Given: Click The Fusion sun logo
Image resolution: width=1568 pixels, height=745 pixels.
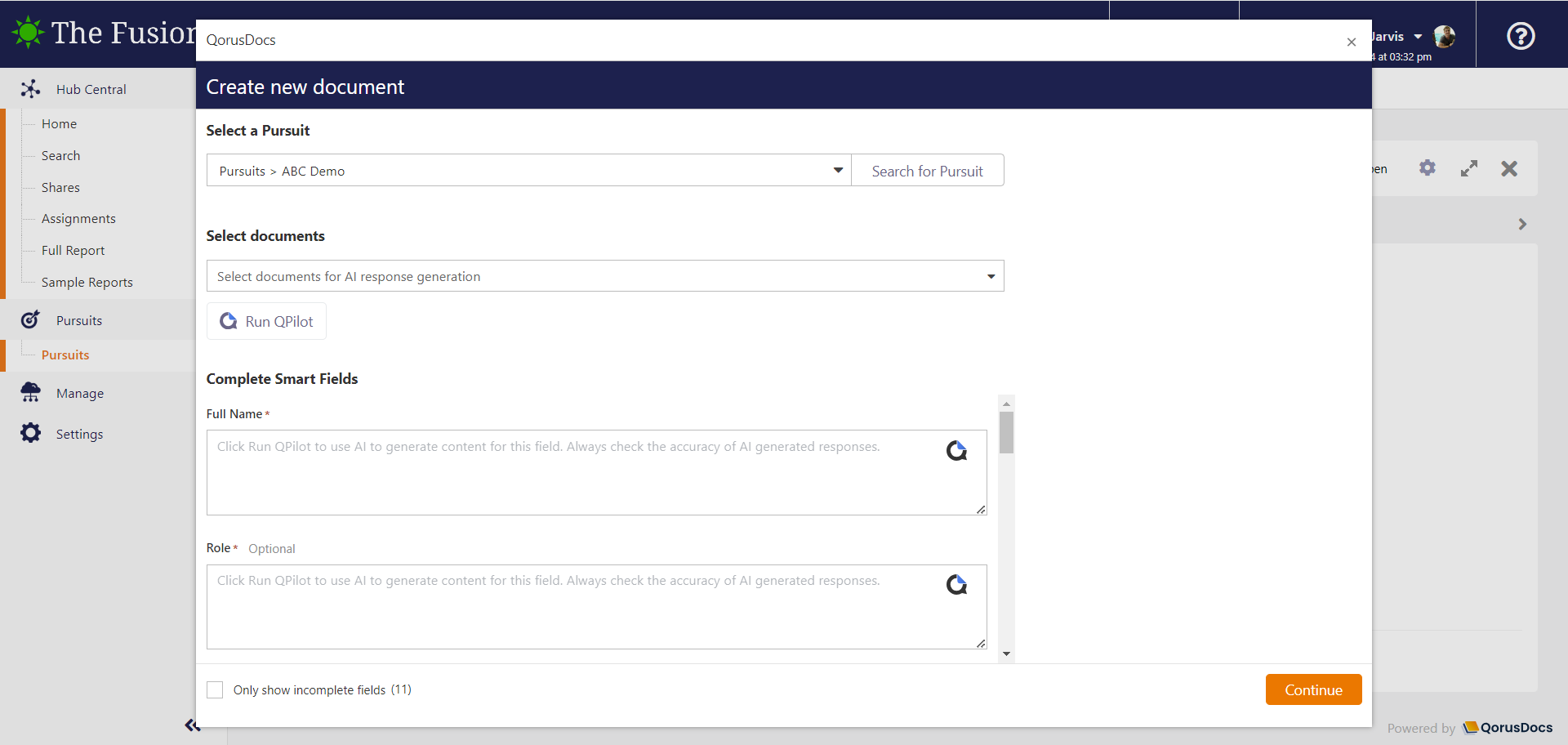Looking at the screenshot, I should point(28,33).
